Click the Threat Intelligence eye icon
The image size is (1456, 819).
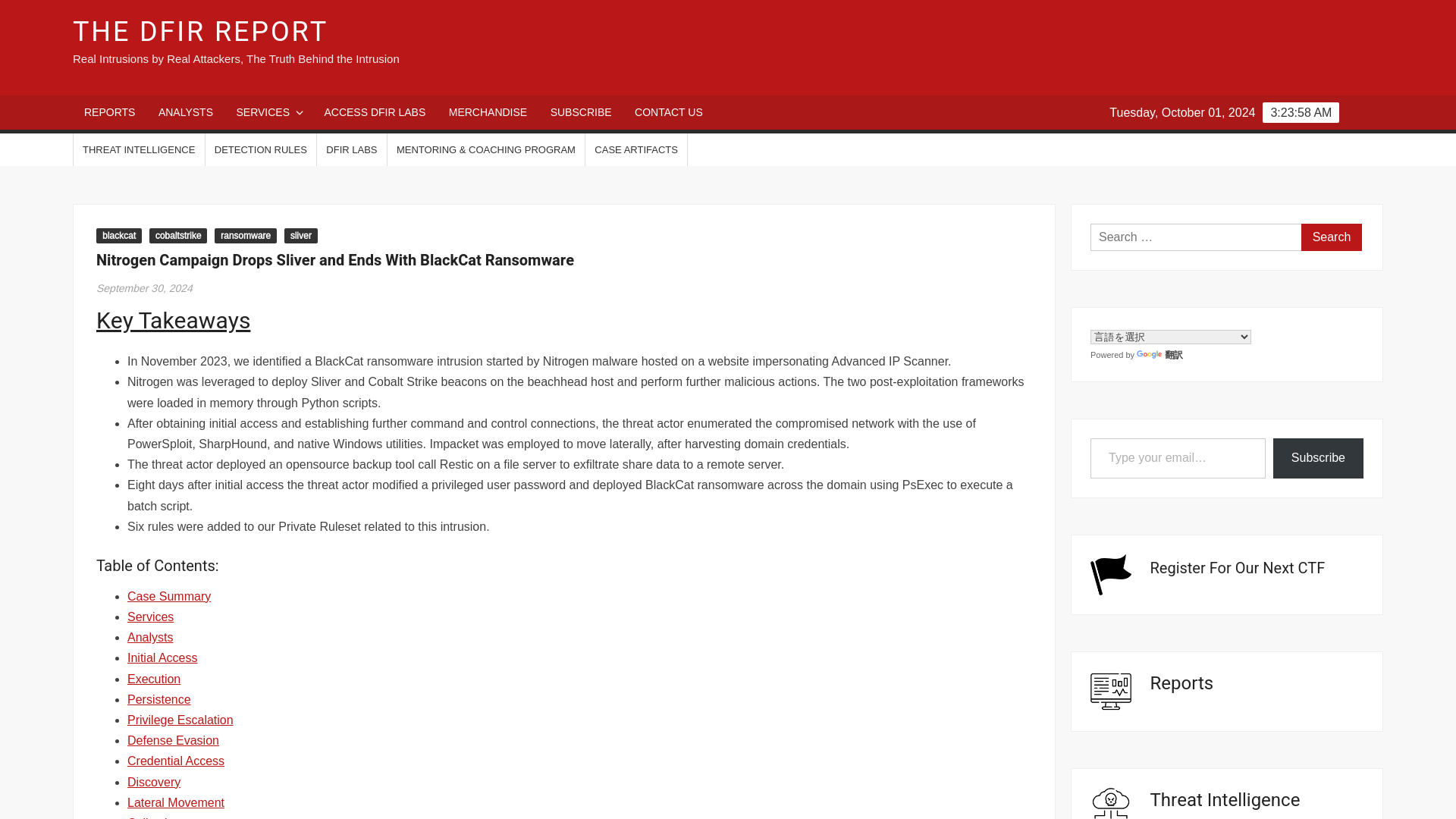[x=1110, y=800]
